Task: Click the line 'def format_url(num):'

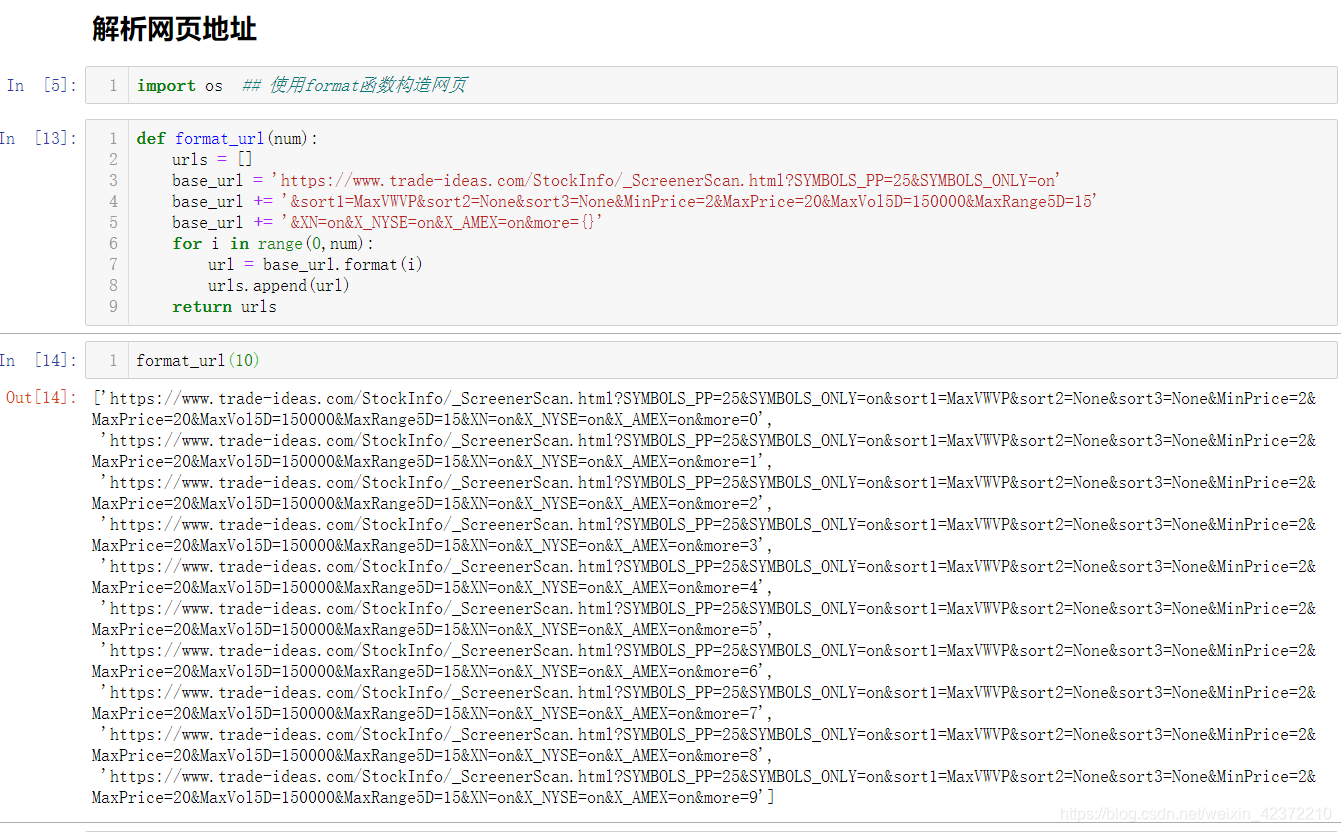Action: click(227, 138)
